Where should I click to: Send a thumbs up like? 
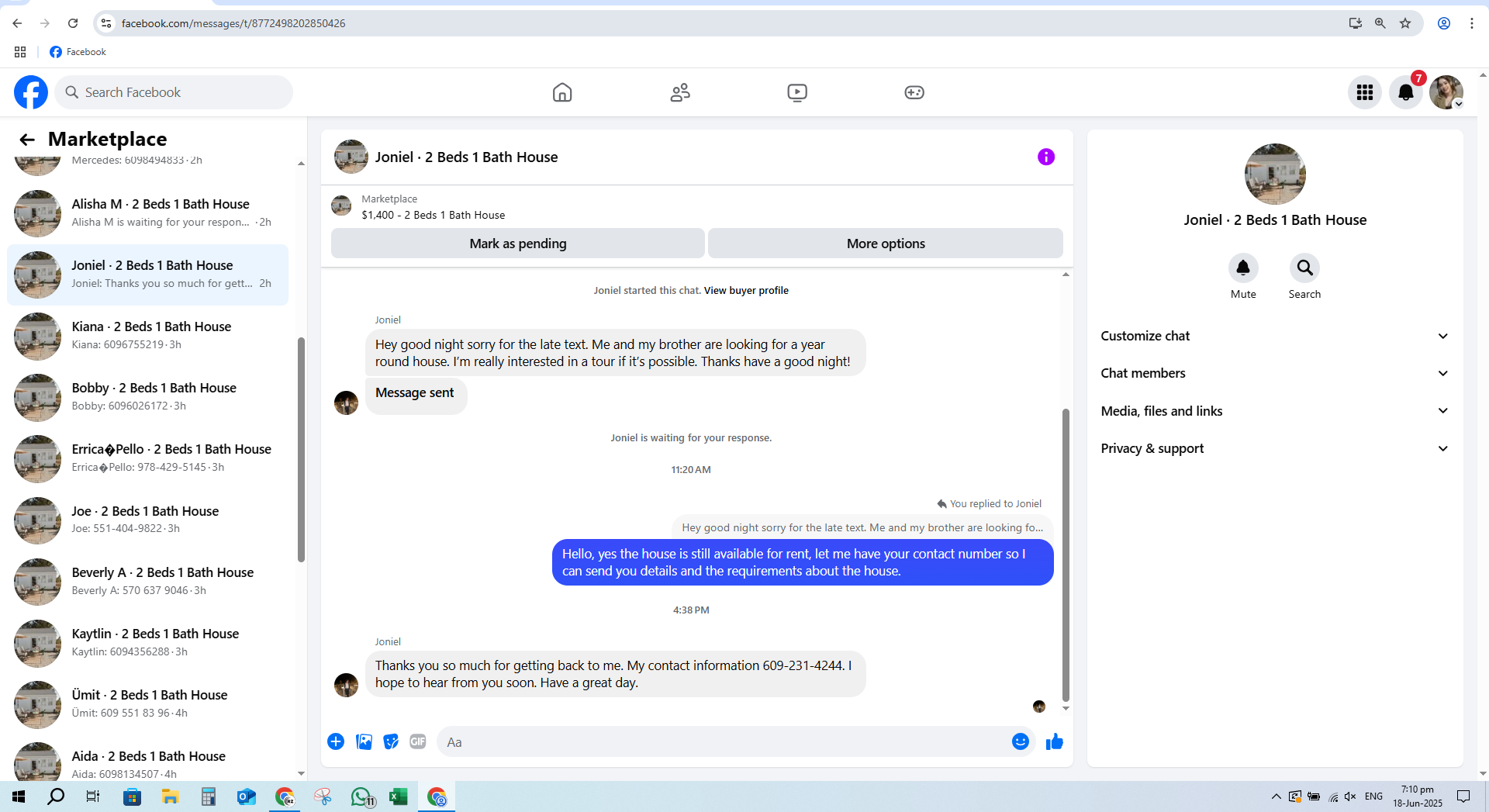pyautogui.click(x=1055, y=742)
